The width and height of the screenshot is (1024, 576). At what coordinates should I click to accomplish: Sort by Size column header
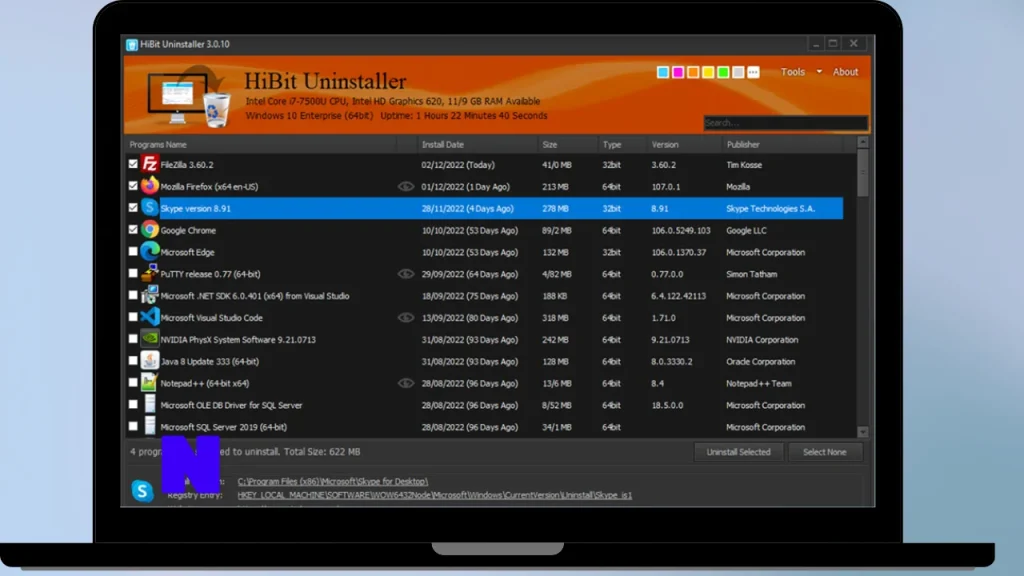tap(550, 144)
